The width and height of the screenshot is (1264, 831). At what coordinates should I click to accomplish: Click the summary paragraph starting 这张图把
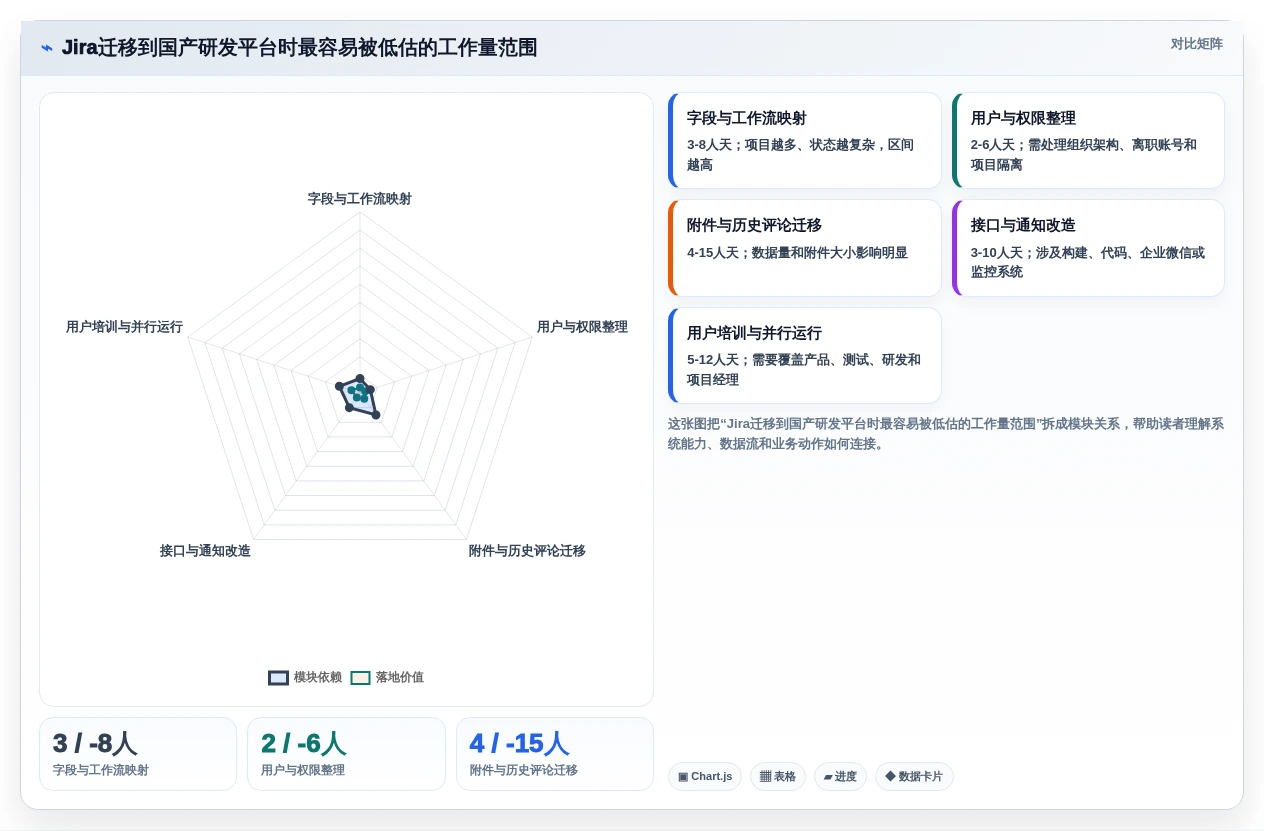click(x=946, y=433)
